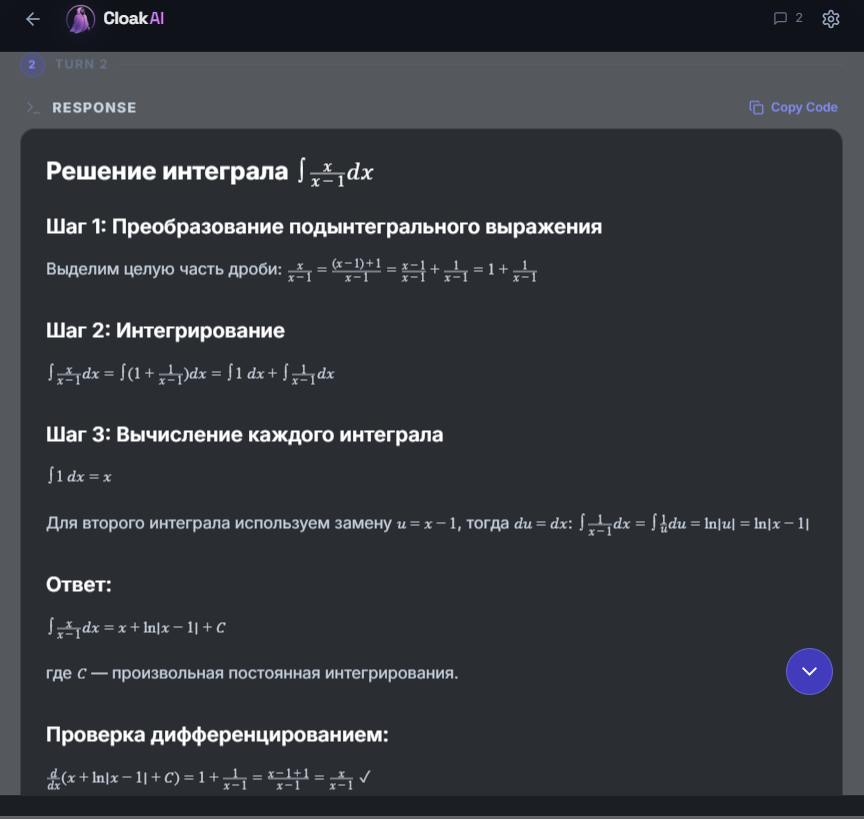Select the RESPONSE section label
The width and height of the screenshot is (864, 819).
coord(94,107)
